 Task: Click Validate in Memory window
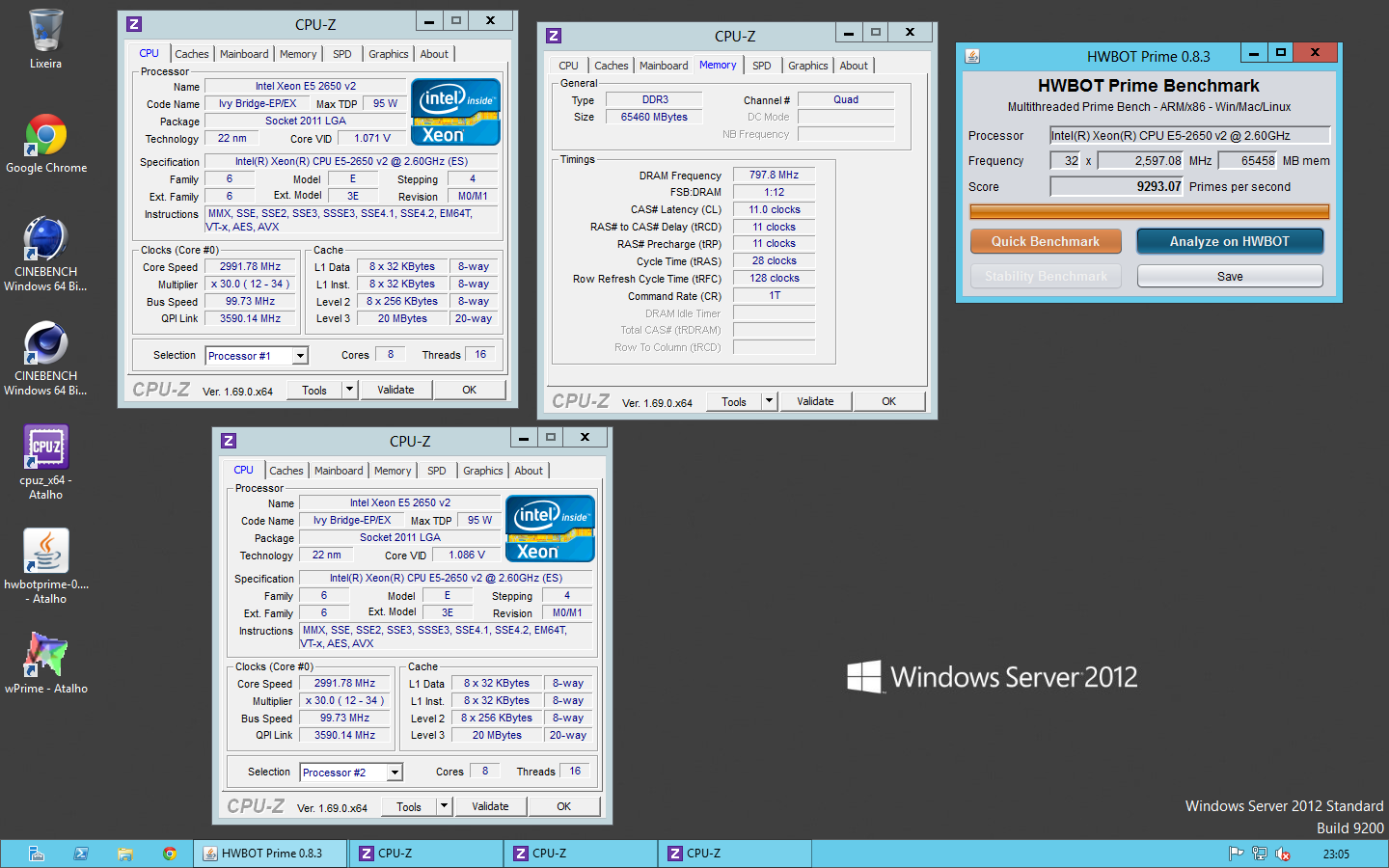click(815, 401)
